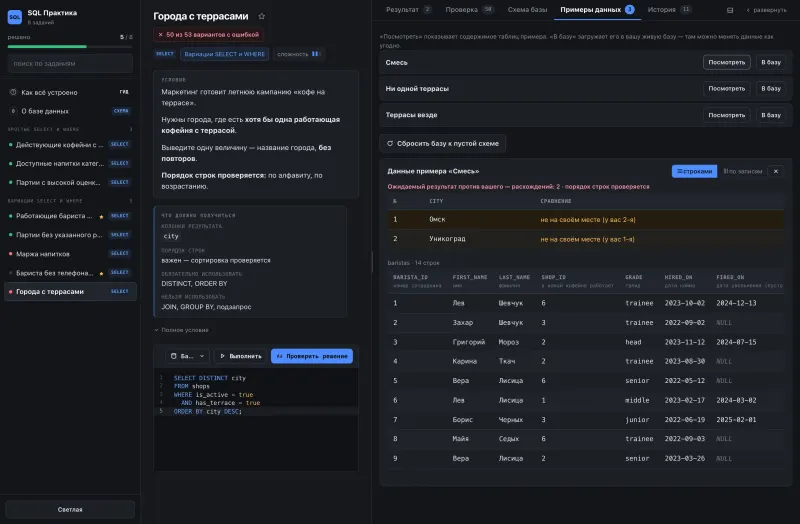
Task: Open task Бариста без телефона
Action: pyautogui.click(x=70, y=273)
